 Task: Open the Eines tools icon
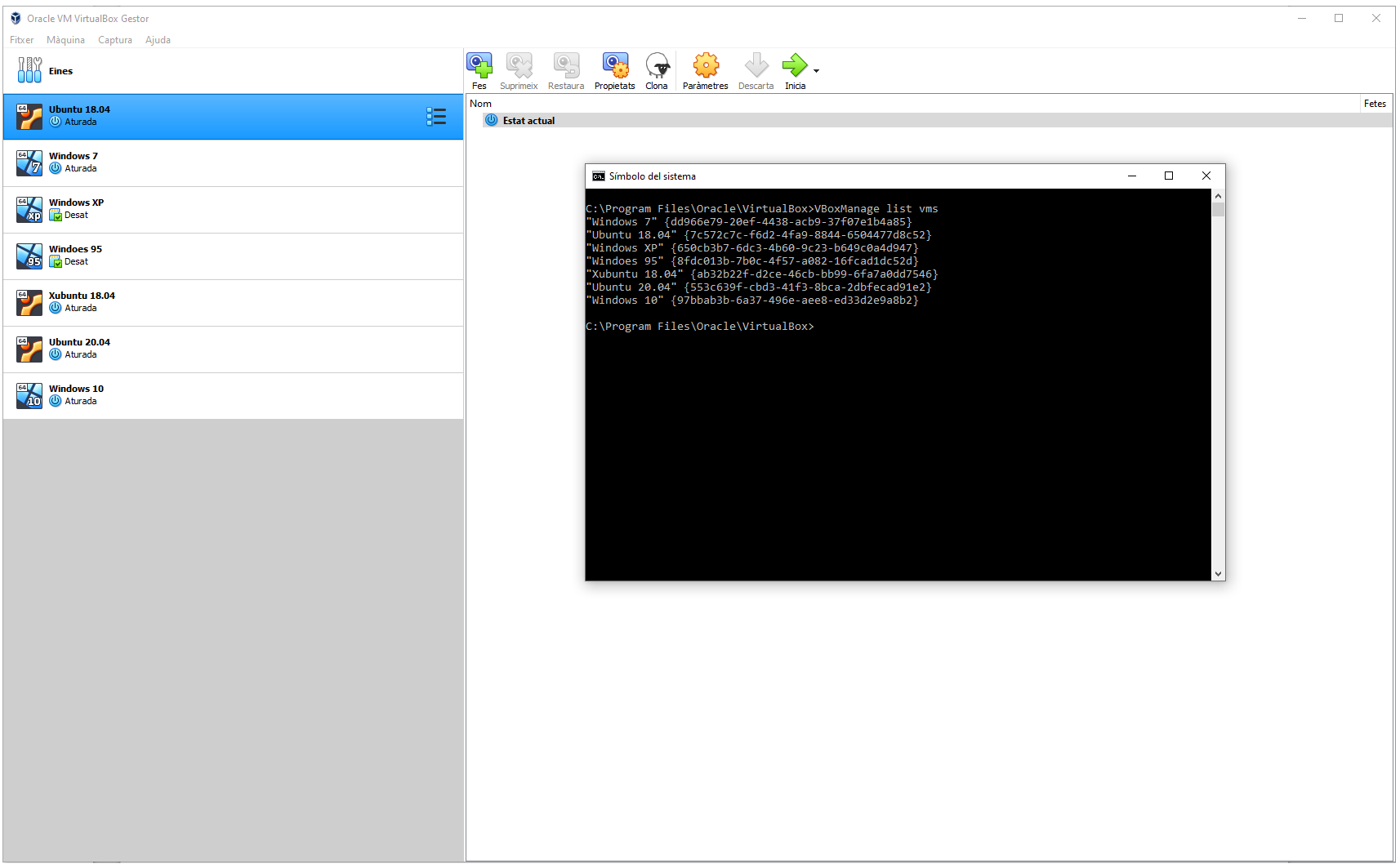click(x=29, y=70)
